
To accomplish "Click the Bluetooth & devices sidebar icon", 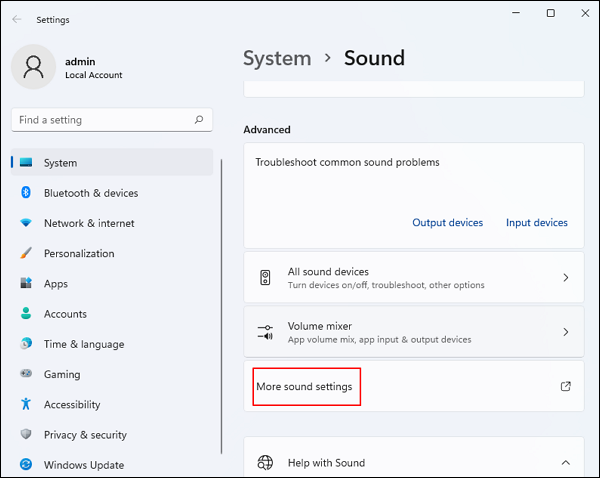I will 25,193.
